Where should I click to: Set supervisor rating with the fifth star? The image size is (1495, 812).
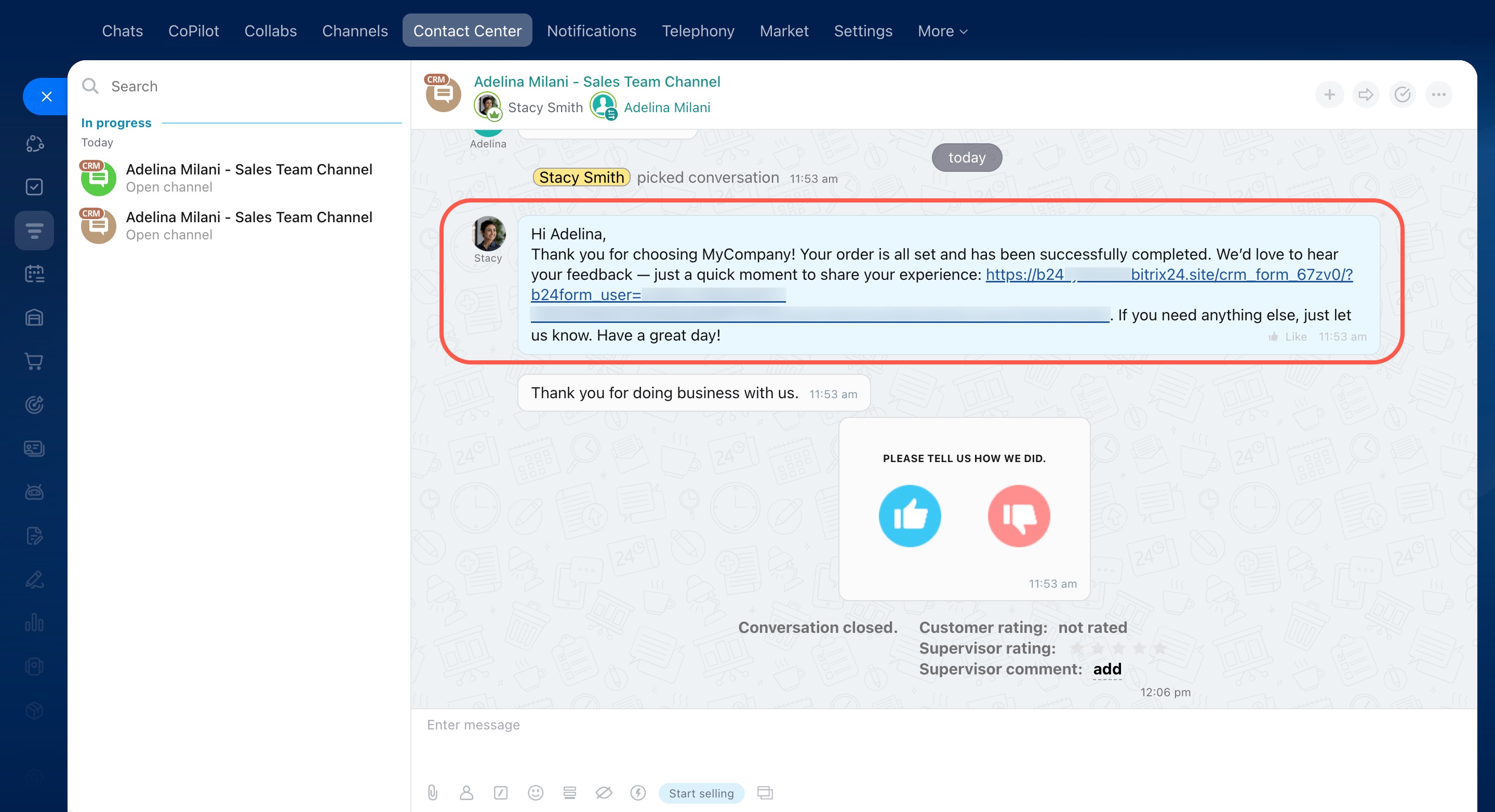coord(1160,648)
